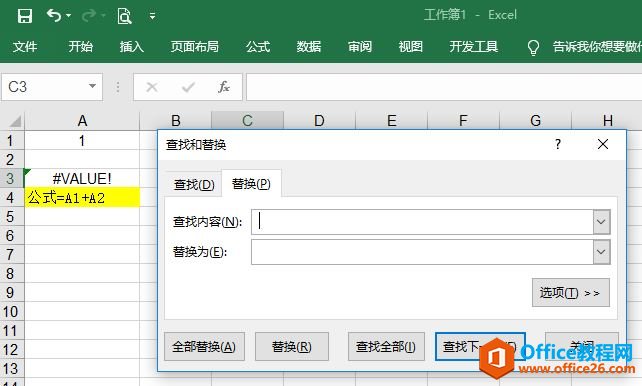This screenshot has width=642, height=386.
Task: Switch to the 页面布局 ribbon tab
Action: point(194,47)
